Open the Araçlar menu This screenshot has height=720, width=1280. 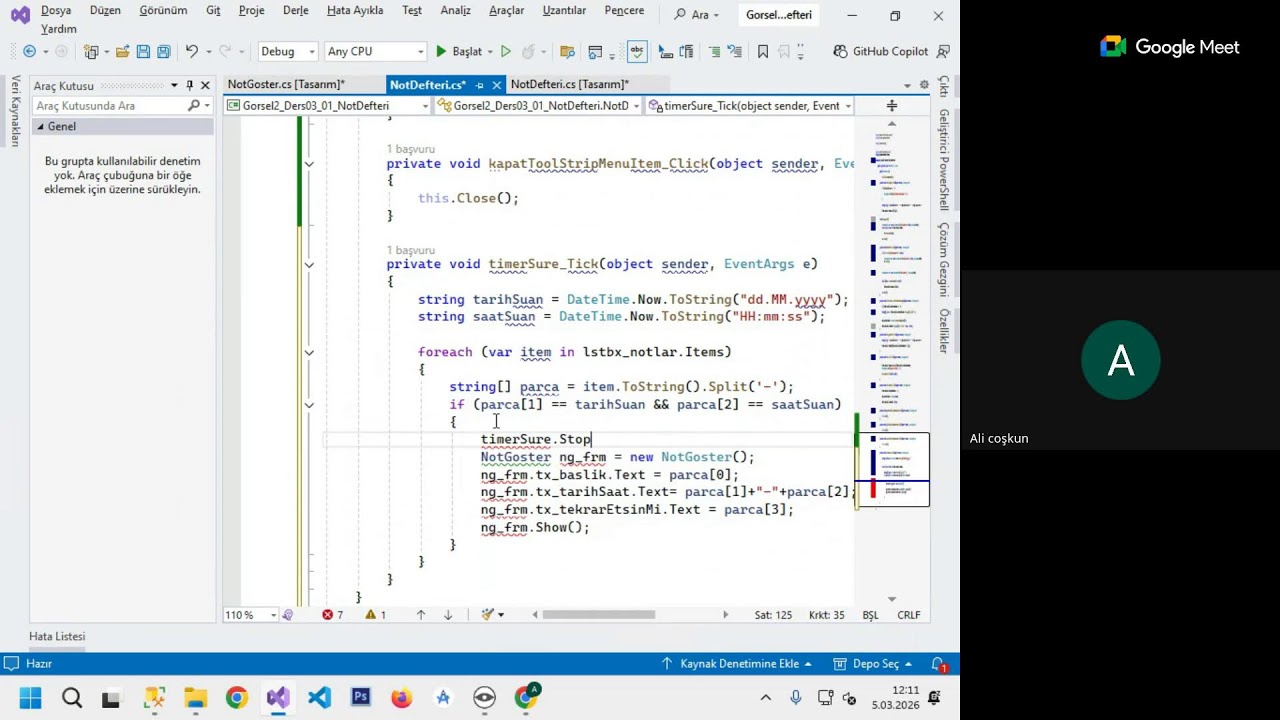[x=506, y=10]
